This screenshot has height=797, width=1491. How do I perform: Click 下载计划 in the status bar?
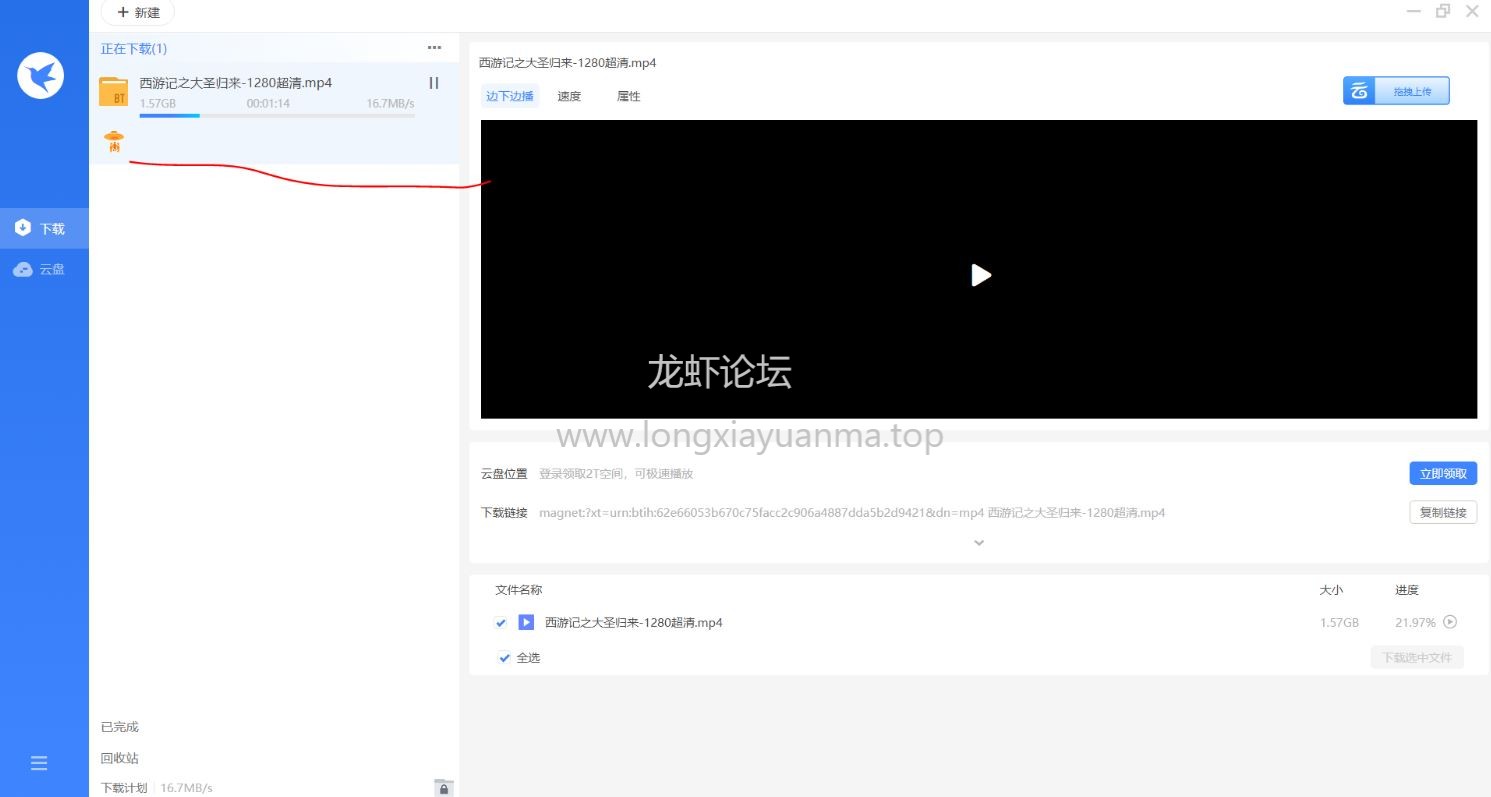click(x=124, y=788)
